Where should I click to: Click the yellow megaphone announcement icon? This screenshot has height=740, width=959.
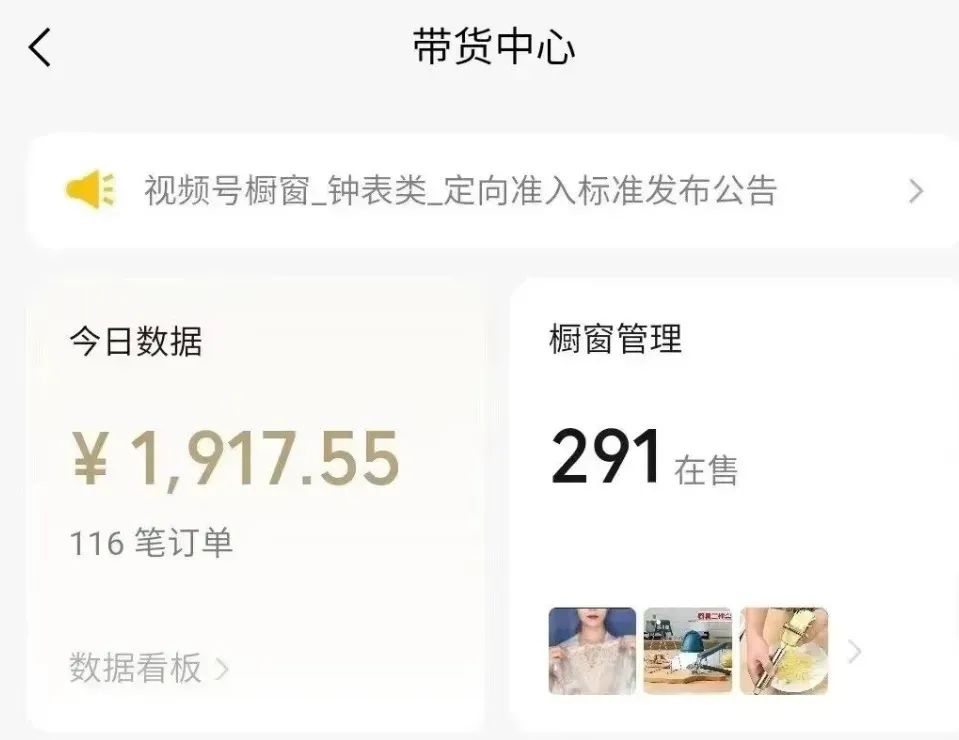tap(90, 190)
